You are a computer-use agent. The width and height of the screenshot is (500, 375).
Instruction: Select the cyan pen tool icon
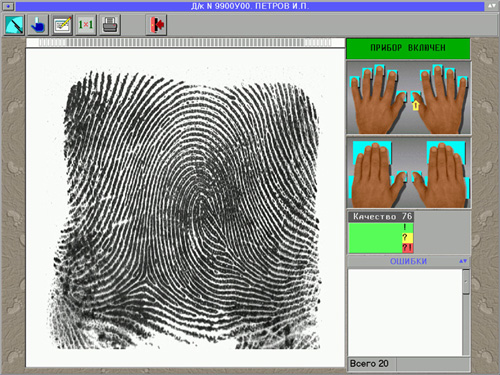[x=14, y=25]
